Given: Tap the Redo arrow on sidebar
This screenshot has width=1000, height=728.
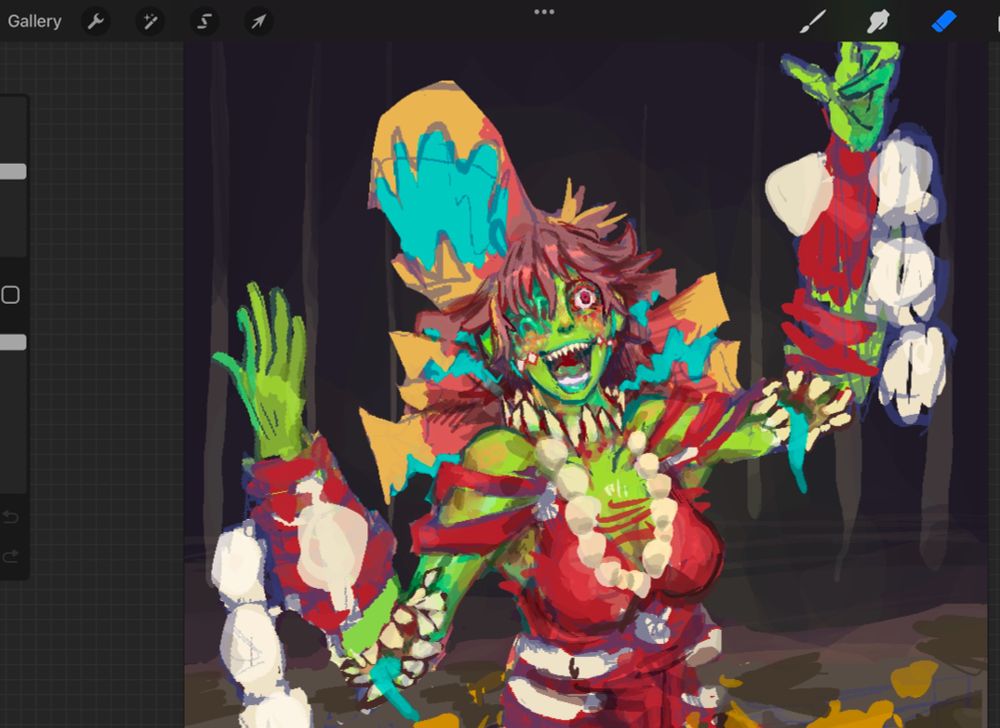Looking at the screenshot, I should 10,557.
